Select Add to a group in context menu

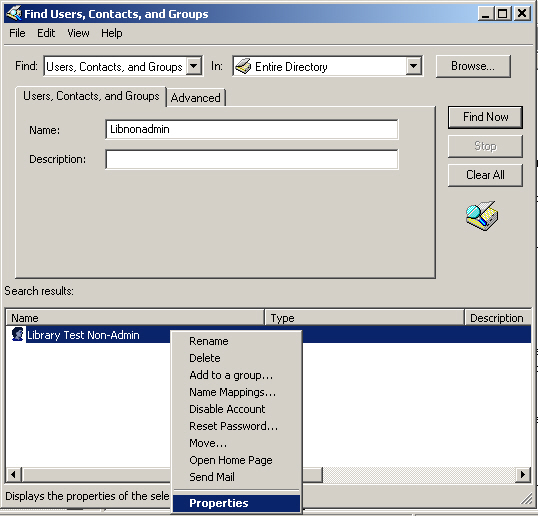(236, 375)
